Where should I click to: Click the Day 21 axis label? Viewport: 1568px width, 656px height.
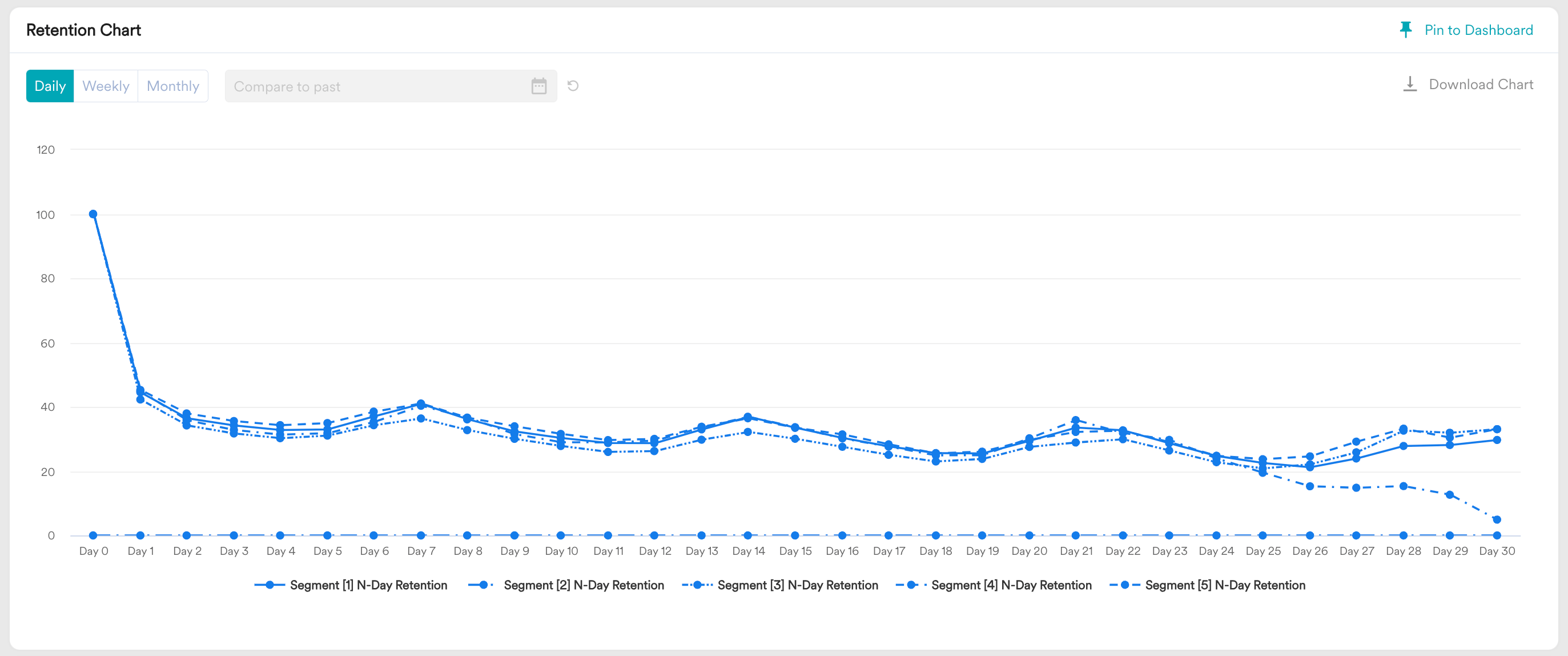tap(1076, 551)
